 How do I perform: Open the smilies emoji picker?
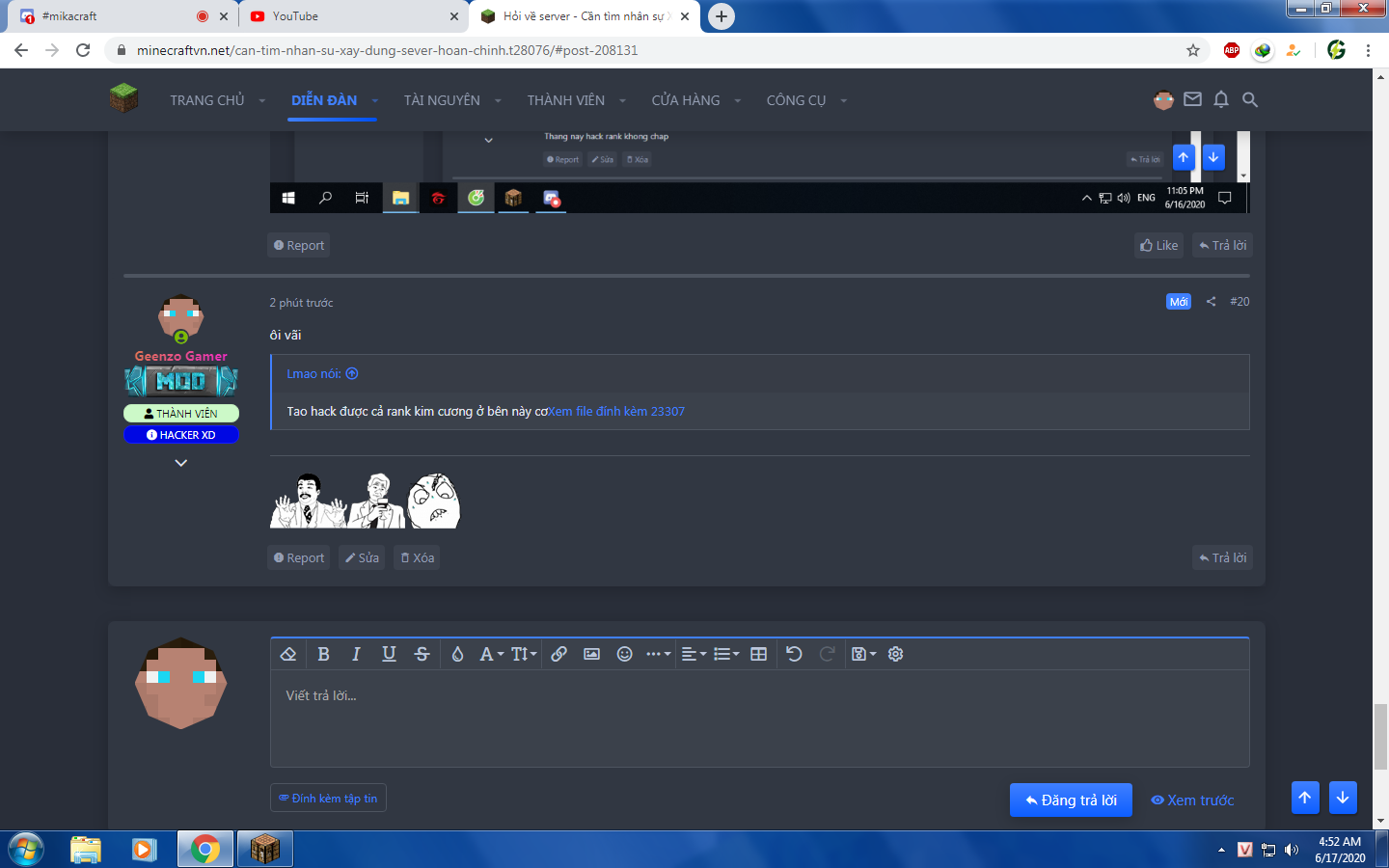625,654
